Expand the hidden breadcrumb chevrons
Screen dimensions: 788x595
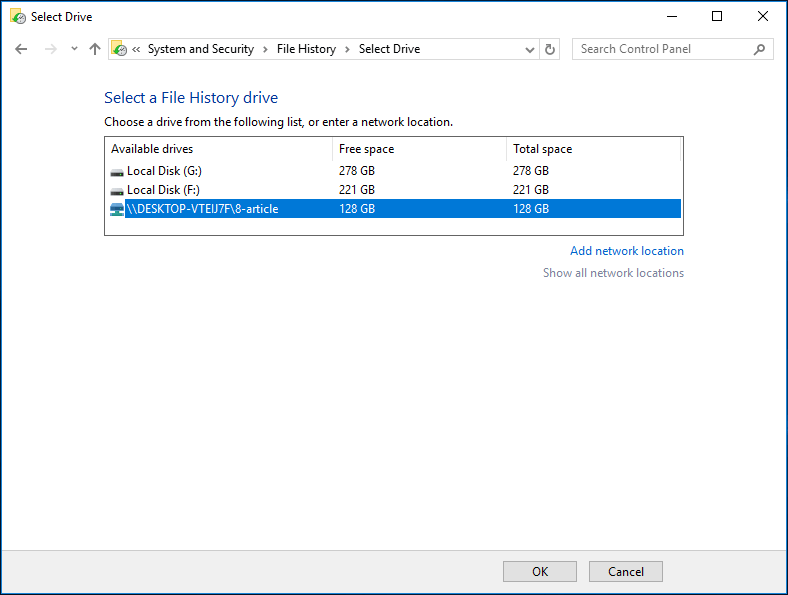pyautogui.click(x=136, y=49)
